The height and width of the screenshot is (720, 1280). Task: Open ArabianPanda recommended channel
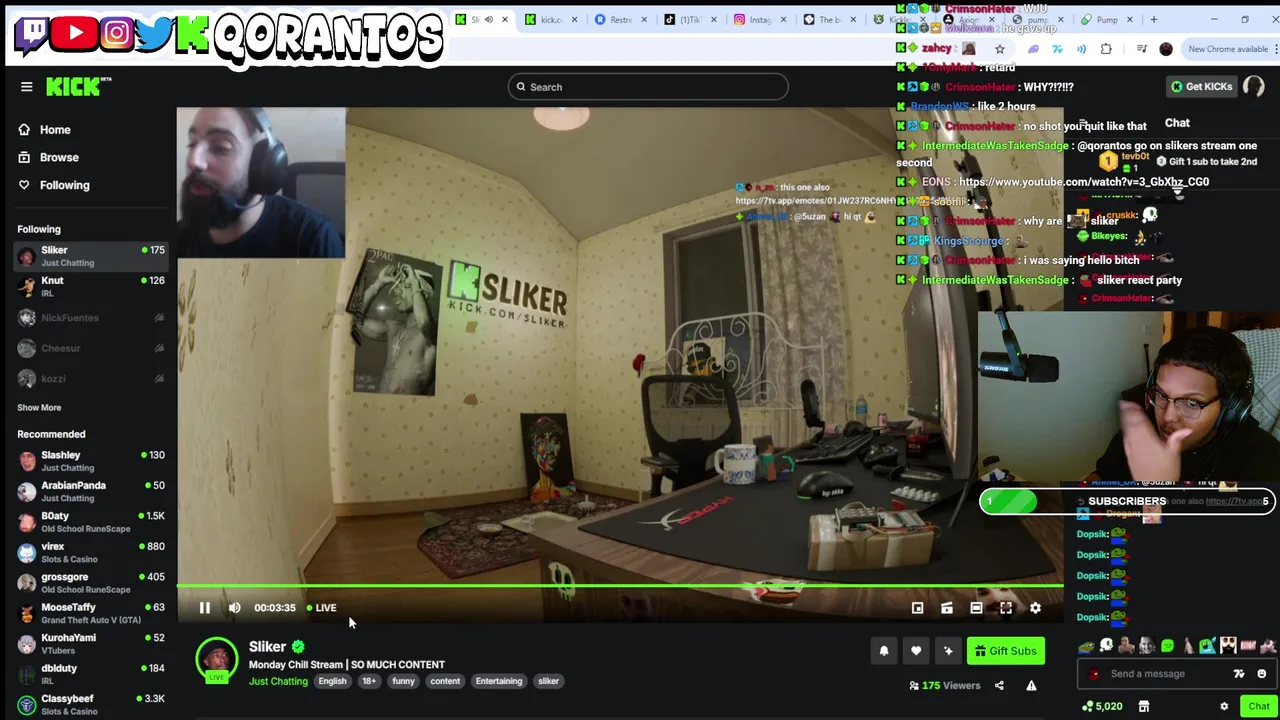click(x=90, y=491)
